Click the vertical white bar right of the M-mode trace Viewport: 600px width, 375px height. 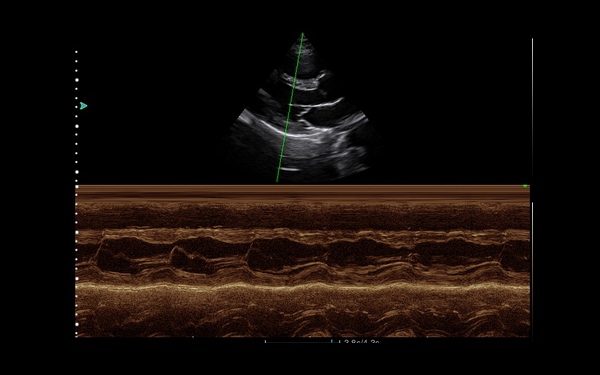532,269
